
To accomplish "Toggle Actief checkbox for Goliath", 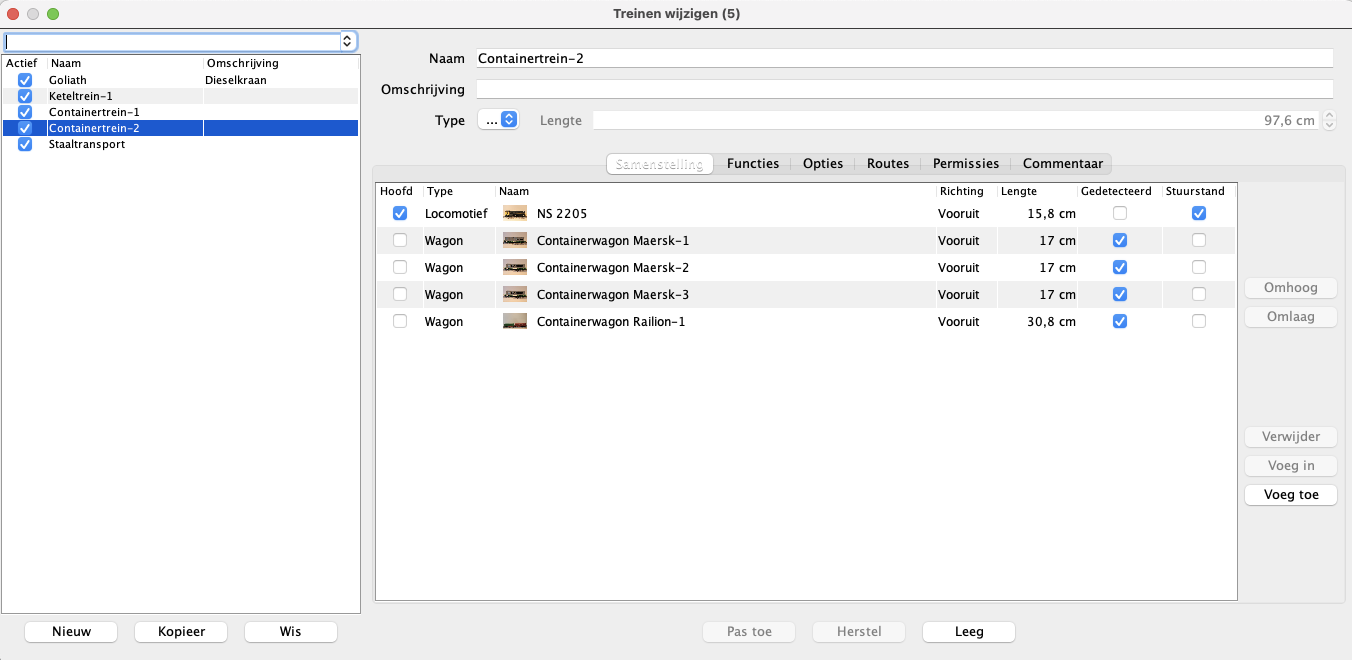I will click(25, 80).
